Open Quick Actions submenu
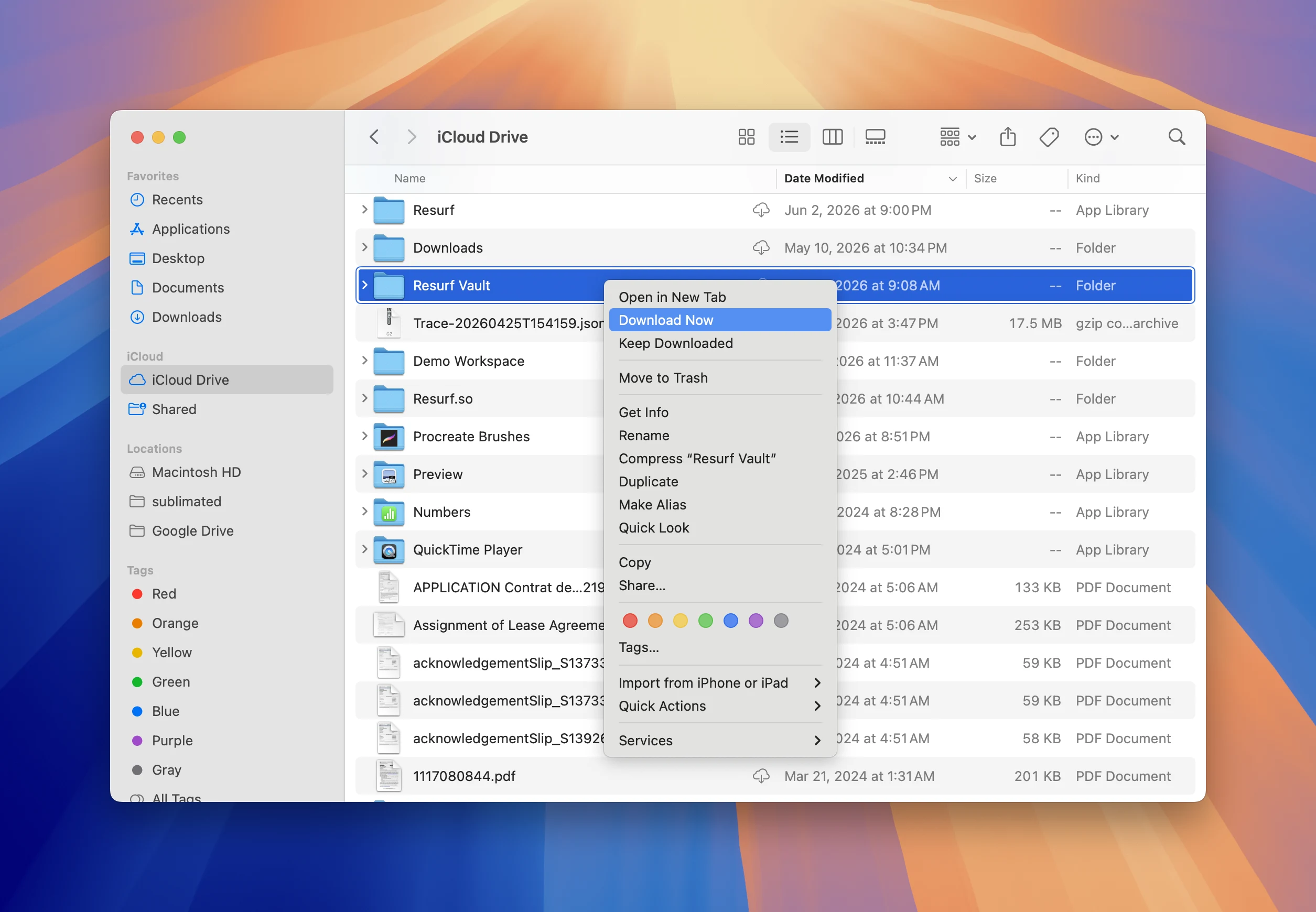The width and height of the screenshot is (1316, 912). [x=720, y=707]
